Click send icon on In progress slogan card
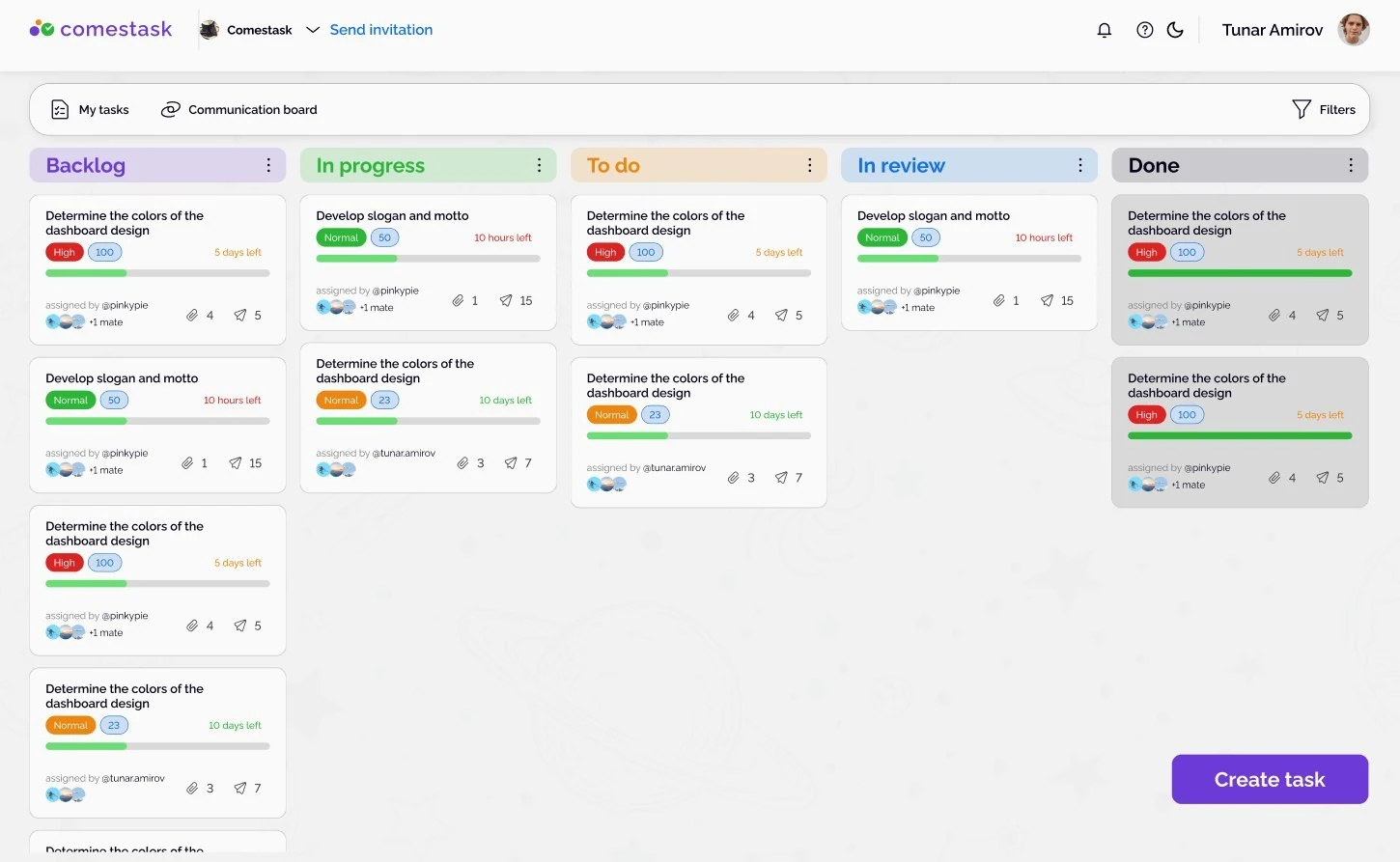The height and width of the screenshot is (862, 1400). coord(506,300)
